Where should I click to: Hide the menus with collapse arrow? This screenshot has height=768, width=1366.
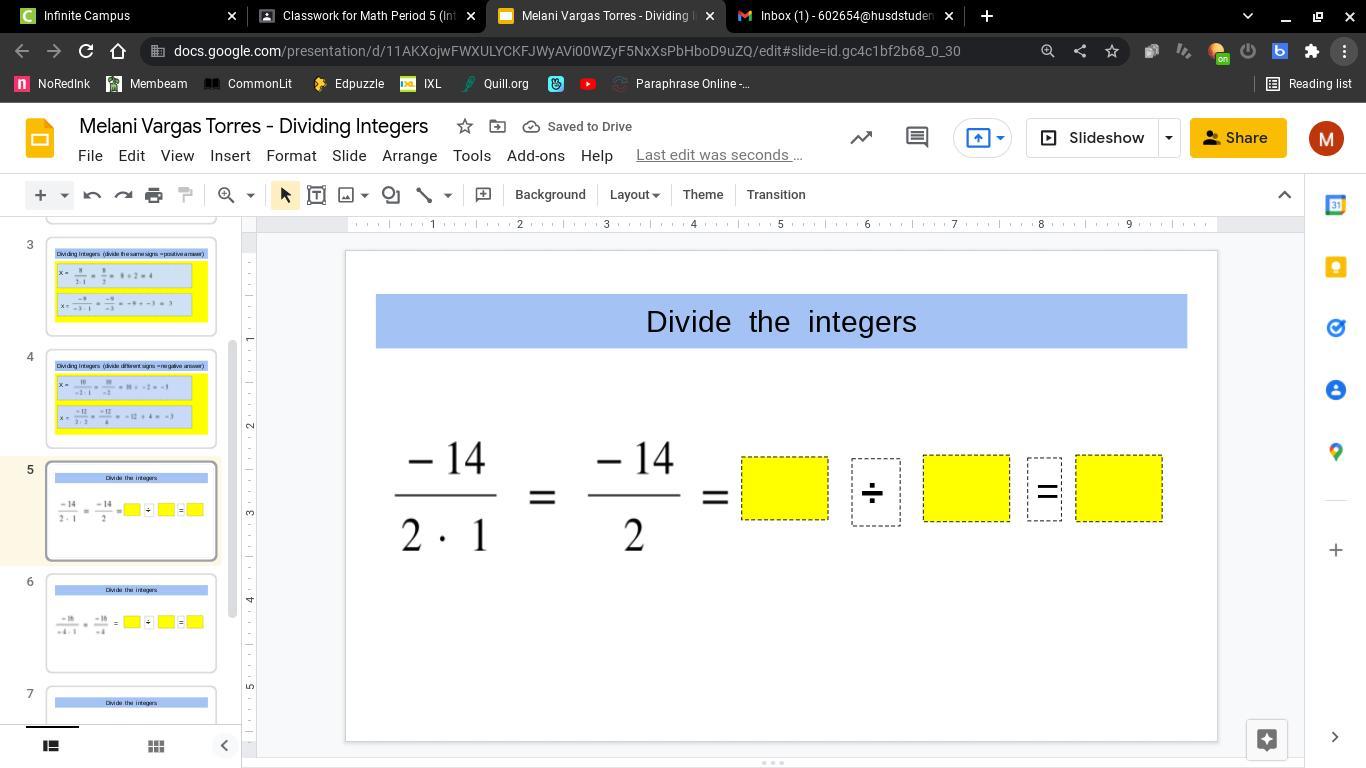[1284, 195]
